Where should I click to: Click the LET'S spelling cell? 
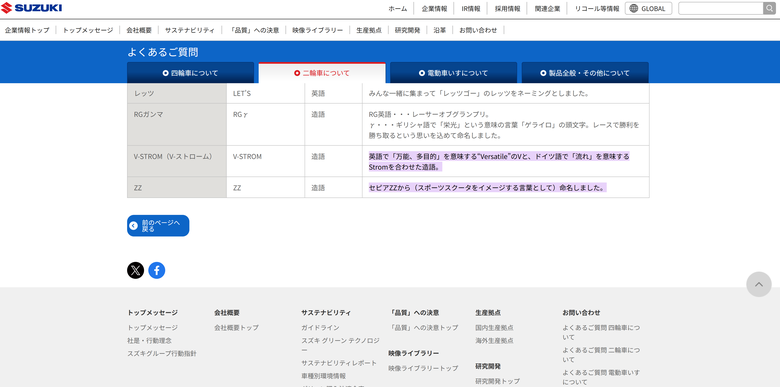(266, 93)
